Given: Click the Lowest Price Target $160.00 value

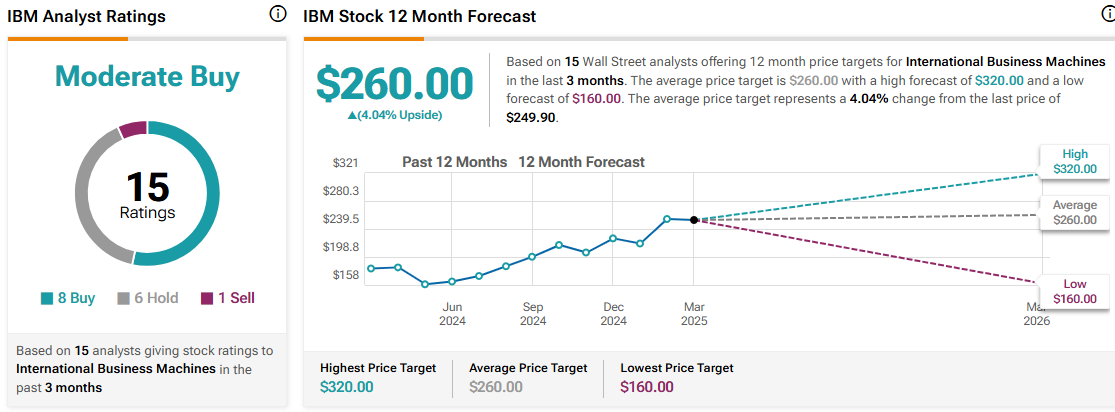Looking at the screenshot, I should [647, 387].
